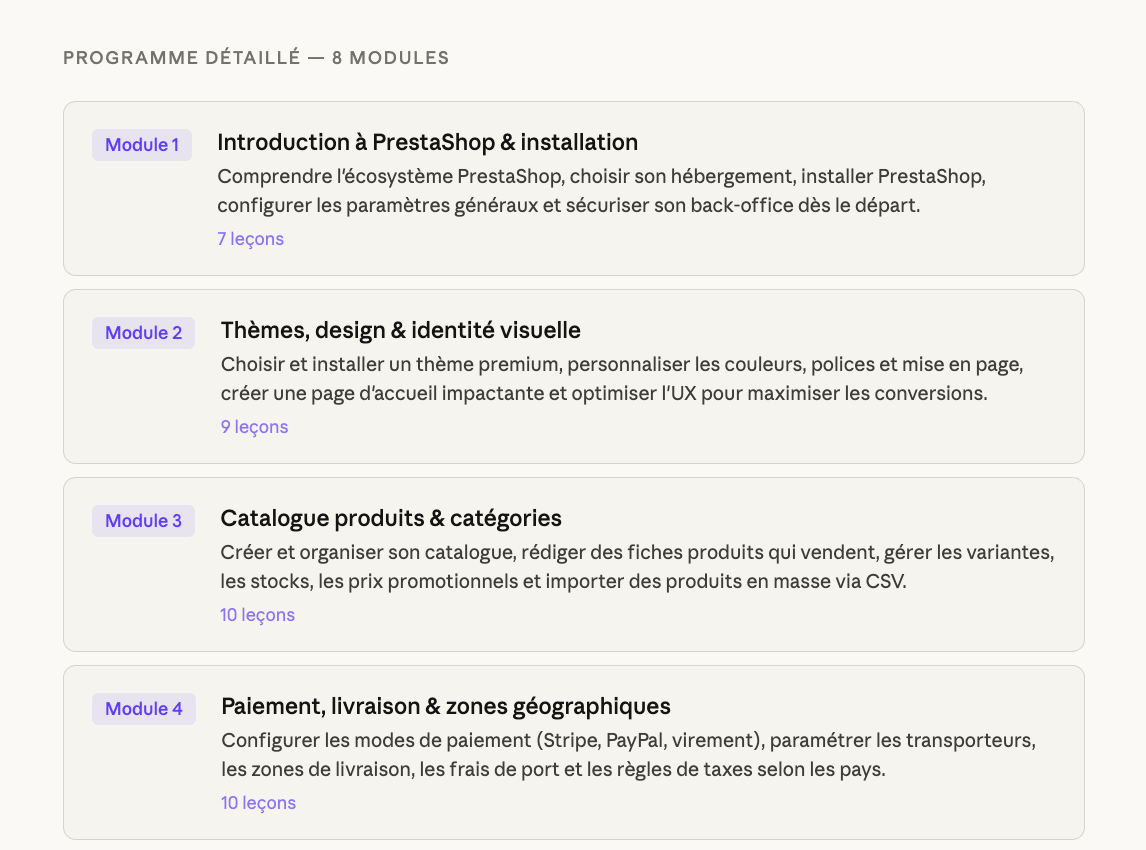Open 'Paiement, livraison & zones géographiques' title
This screenshot has width=1146, height=850.
(x=445, y=706)
